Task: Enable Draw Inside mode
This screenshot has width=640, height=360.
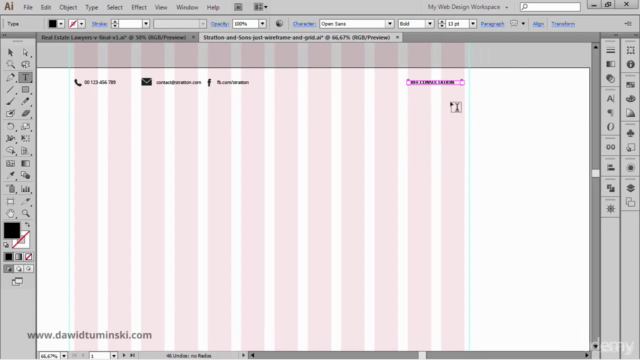Action: pos(29,269)
